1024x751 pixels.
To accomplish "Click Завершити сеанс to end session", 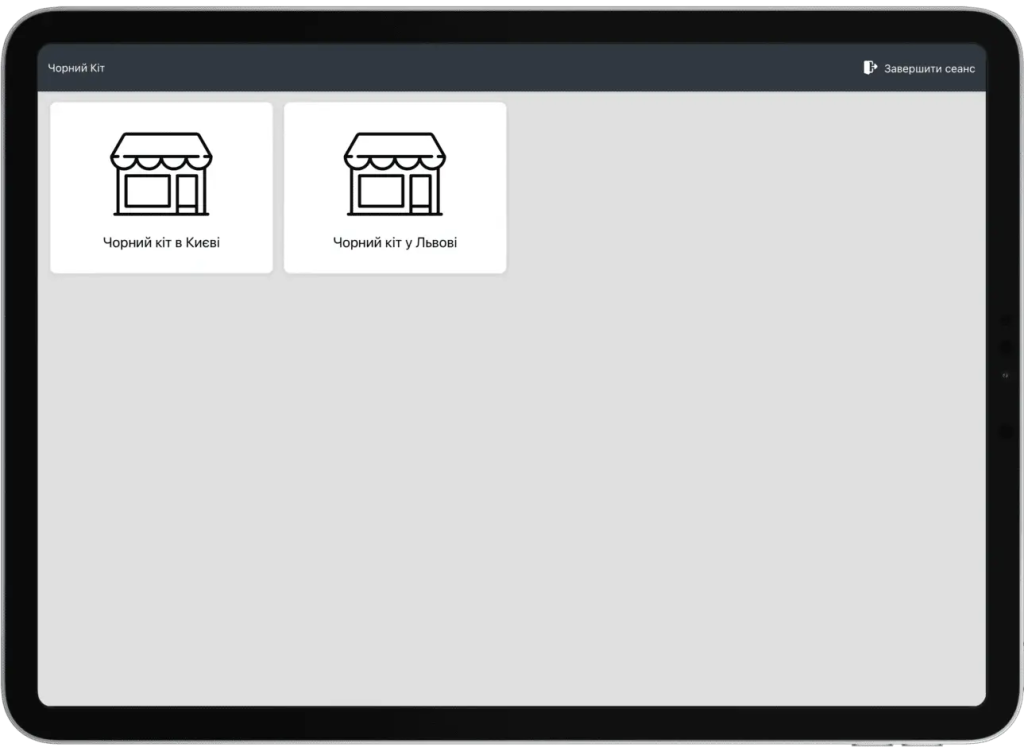I will (929, 69).
